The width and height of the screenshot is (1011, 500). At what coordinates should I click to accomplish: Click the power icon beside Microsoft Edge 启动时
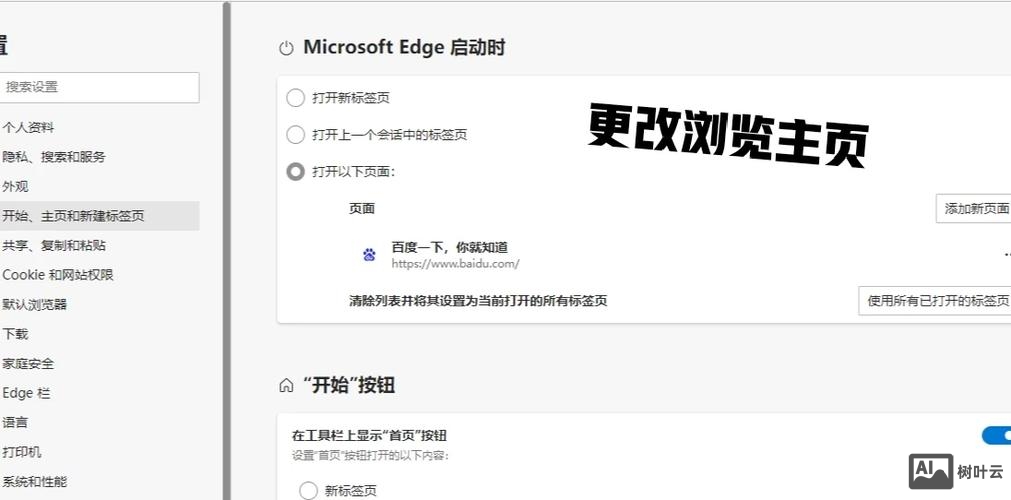(286, 48)
